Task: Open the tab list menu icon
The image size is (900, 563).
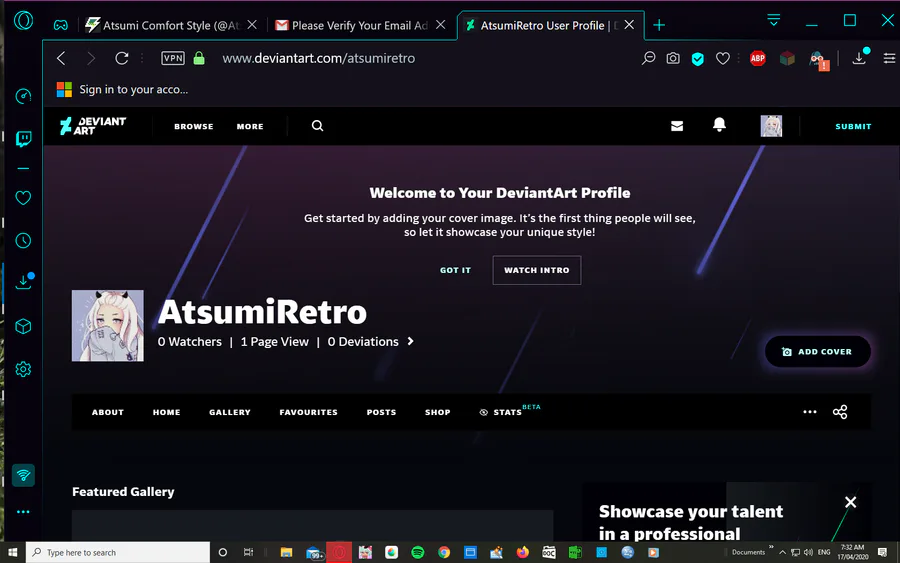Action: click(774, 21)
